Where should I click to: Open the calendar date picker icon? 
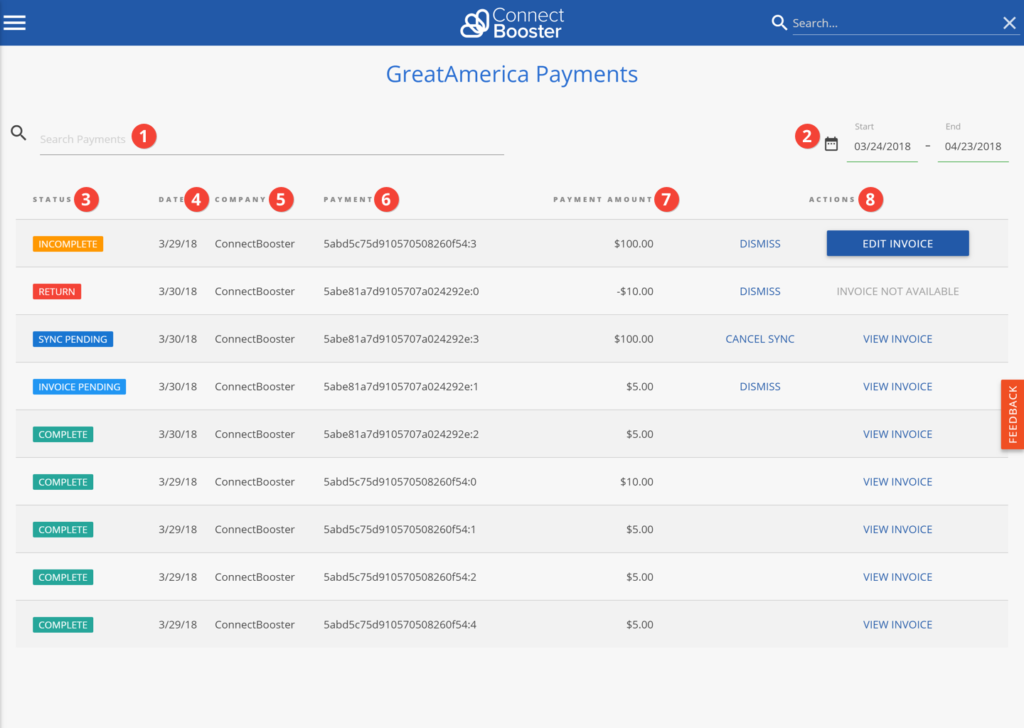pos(831,144)
